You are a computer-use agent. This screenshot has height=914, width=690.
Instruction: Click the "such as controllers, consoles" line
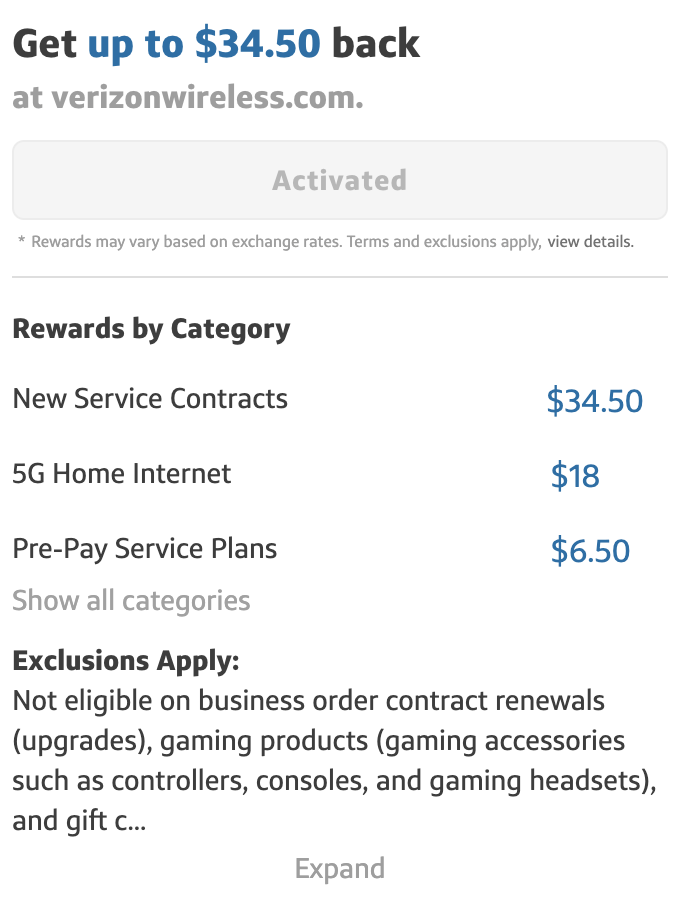[334, 782]
